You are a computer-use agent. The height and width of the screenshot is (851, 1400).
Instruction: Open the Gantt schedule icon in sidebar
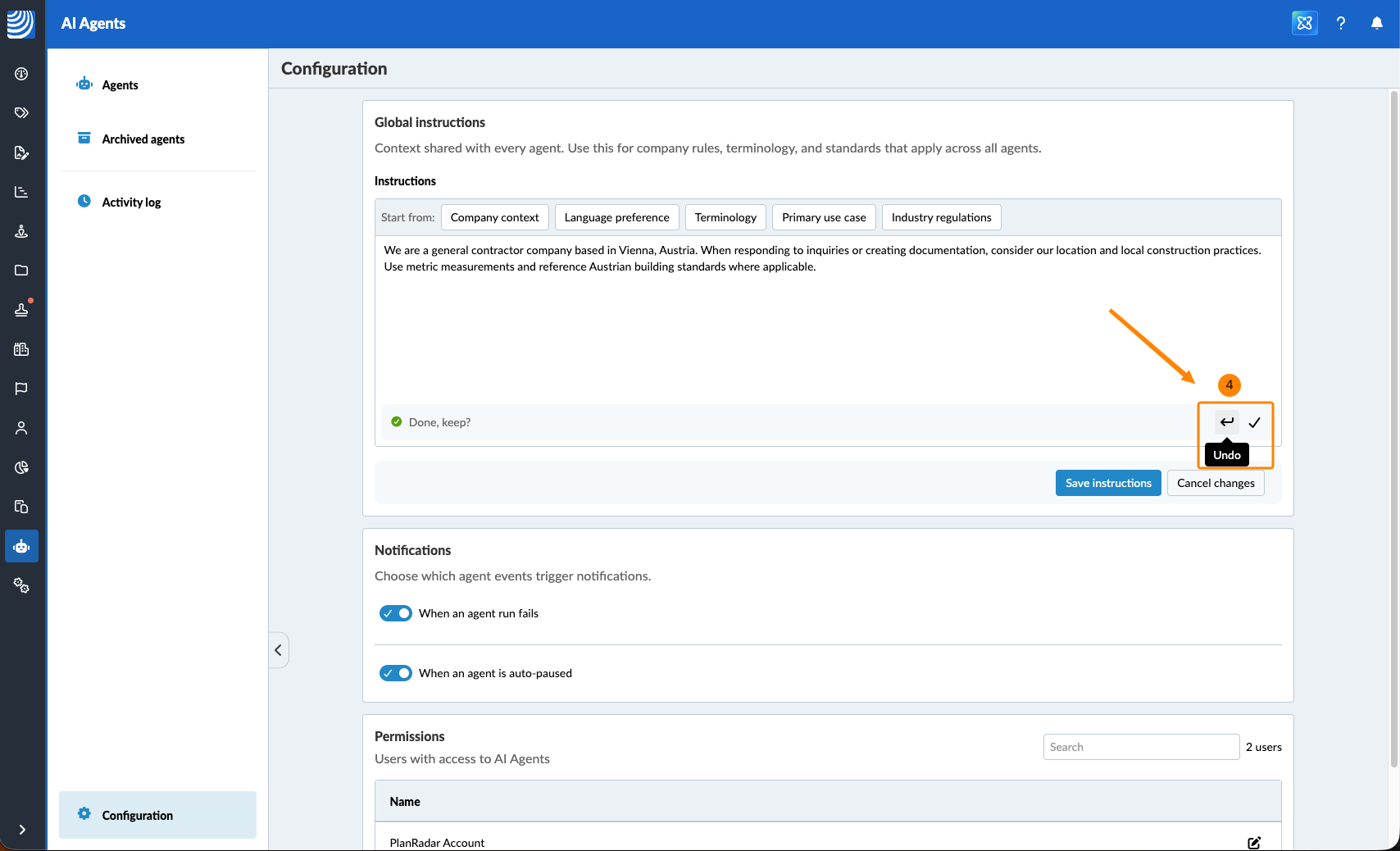coord(21,192)
